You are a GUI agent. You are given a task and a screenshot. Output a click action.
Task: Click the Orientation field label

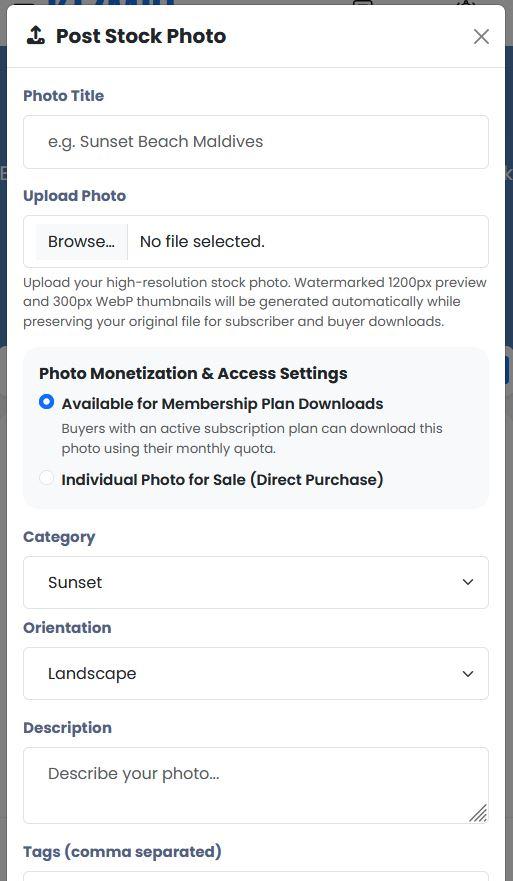tap(67, 628)
